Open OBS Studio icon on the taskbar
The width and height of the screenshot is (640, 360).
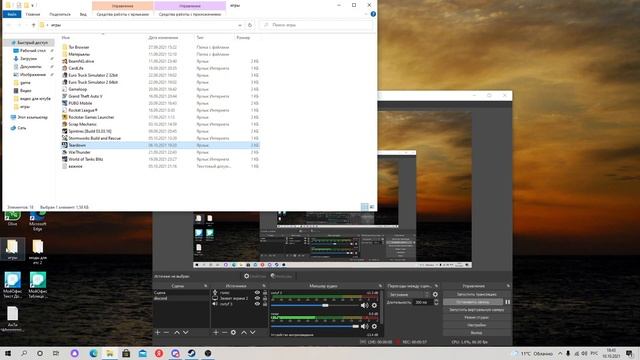click(x=208, y=353)
